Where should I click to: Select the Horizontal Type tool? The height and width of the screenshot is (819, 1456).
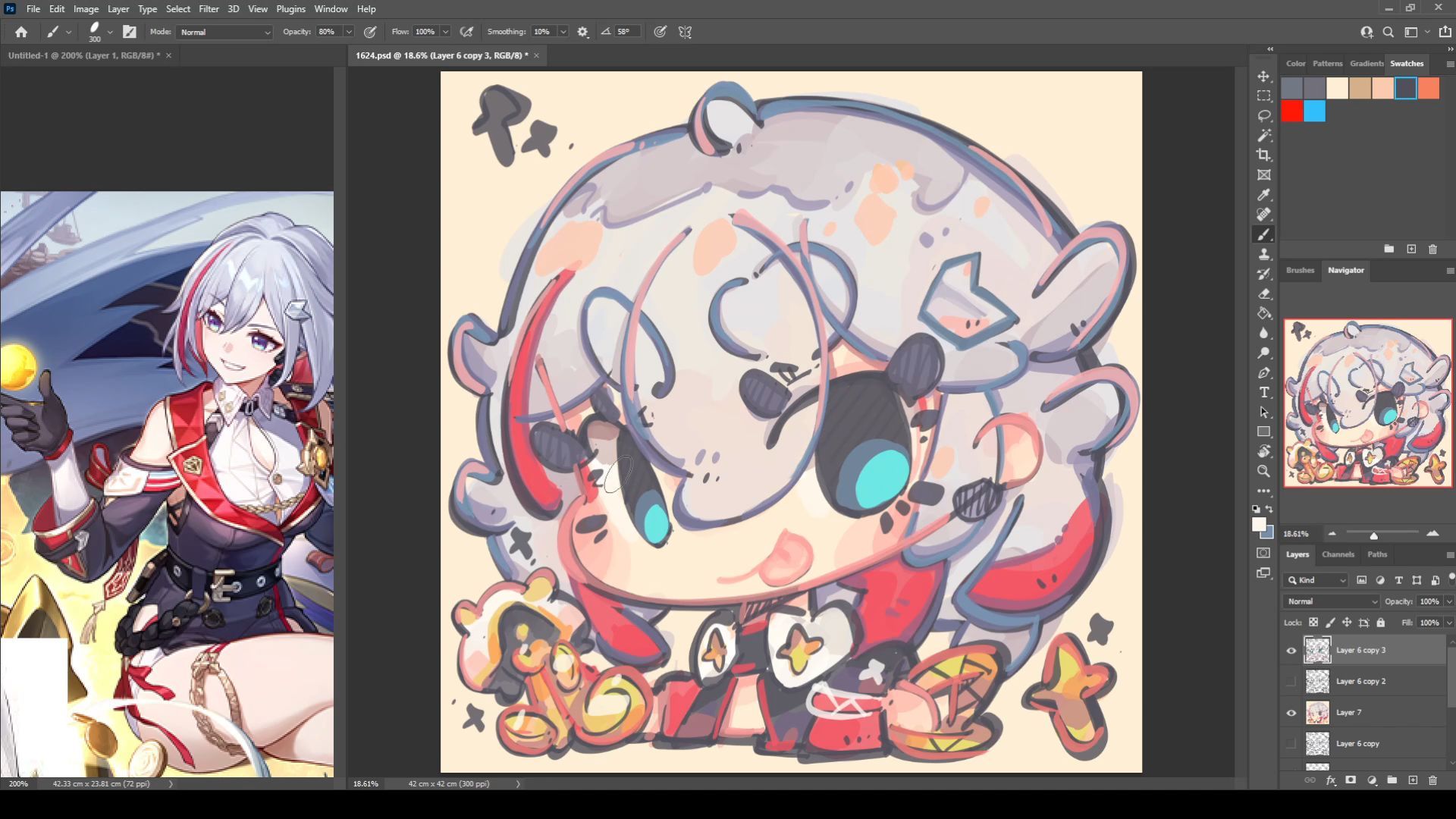(x=1263, y=392)
